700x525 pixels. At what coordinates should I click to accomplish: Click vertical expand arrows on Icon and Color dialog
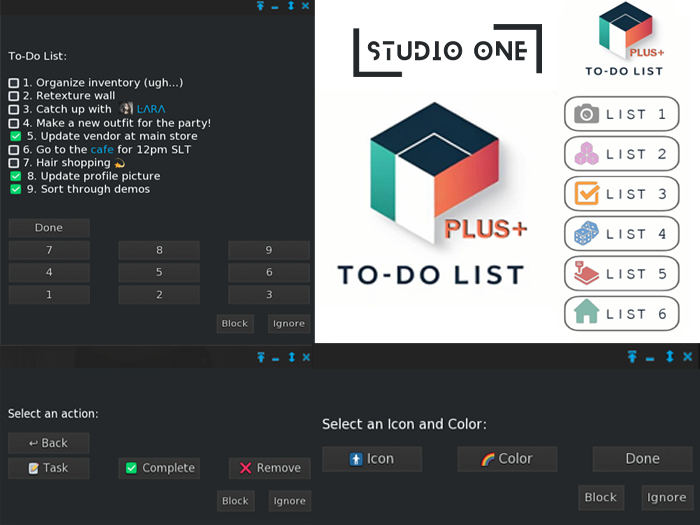click(670, 357)
